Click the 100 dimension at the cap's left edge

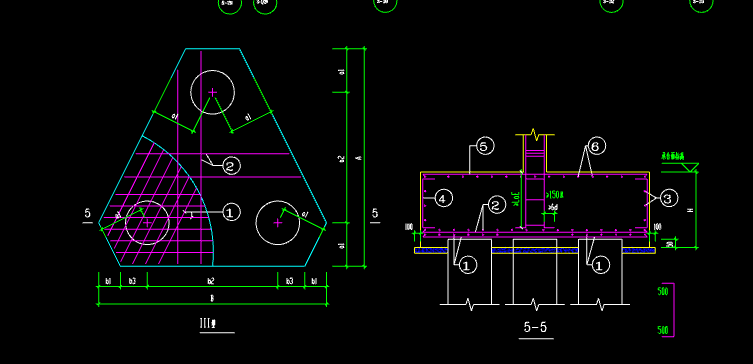[x=409, y=227]
